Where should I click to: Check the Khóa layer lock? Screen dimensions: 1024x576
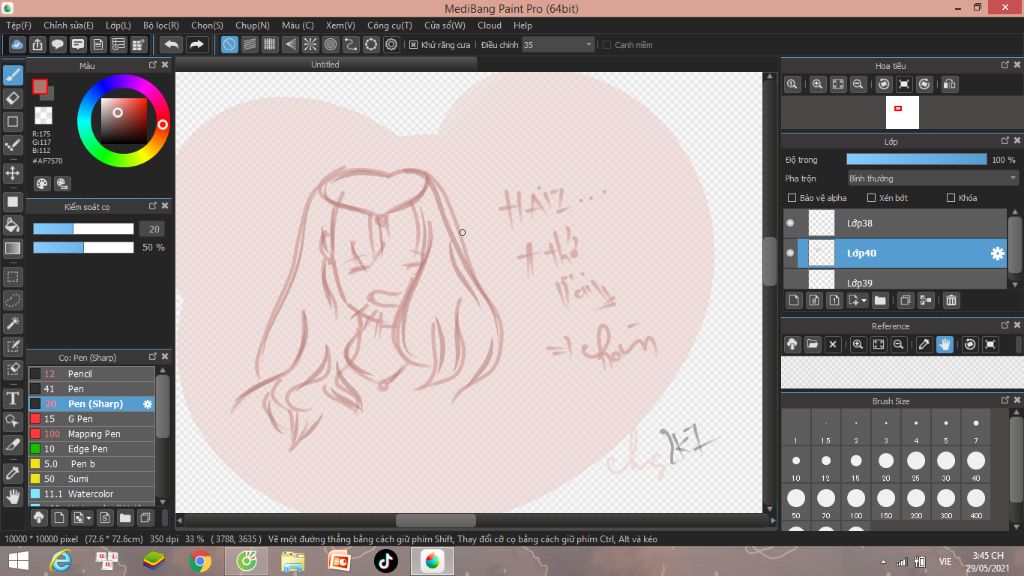[951, 198]
